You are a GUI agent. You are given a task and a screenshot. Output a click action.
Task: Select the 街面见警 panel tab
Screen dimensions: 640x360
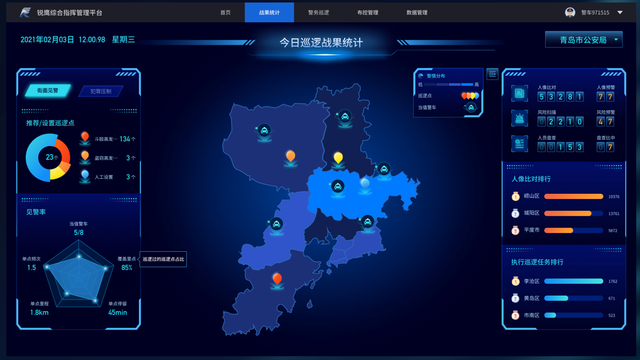tap(48, 91)
